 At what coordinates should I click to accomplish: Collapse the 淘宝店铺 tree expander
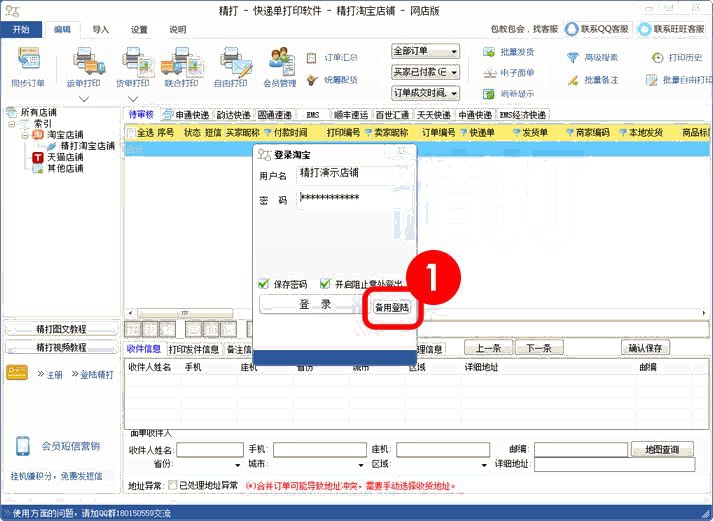[x=25, y=135]
